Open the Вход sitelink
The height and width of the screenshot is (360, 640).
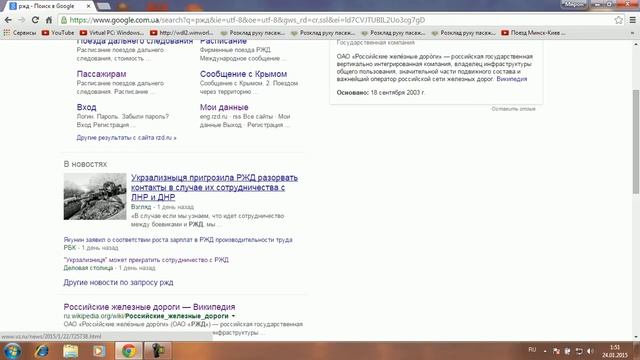point(87,107)
